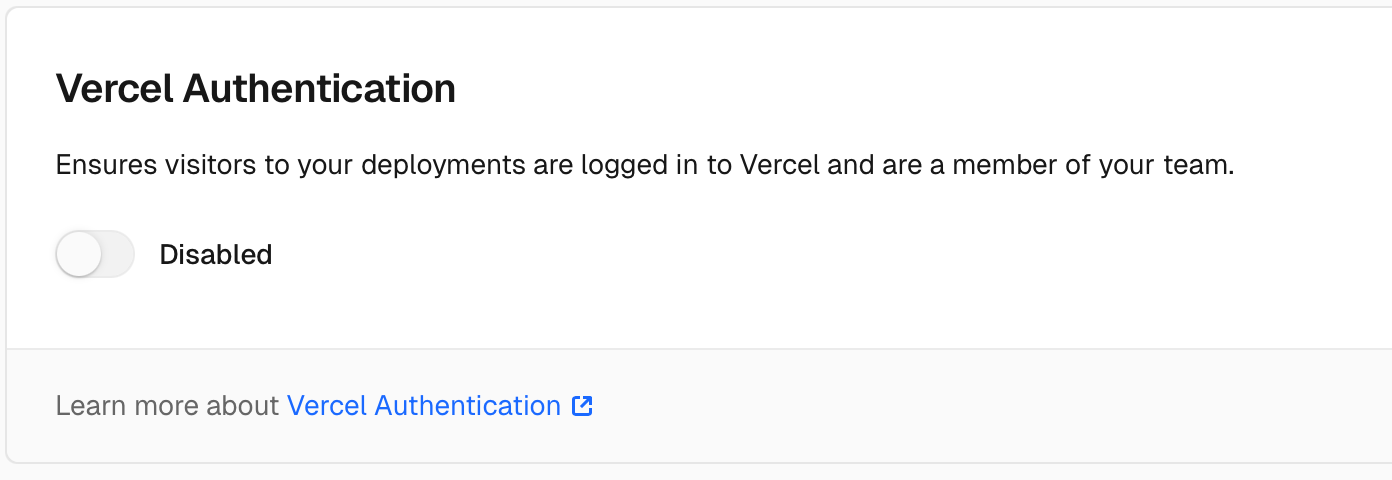This screenshot has width=1392, height=480.
Task: Click the word "Ensures" starting the description
Action: (x=104, y=165)
